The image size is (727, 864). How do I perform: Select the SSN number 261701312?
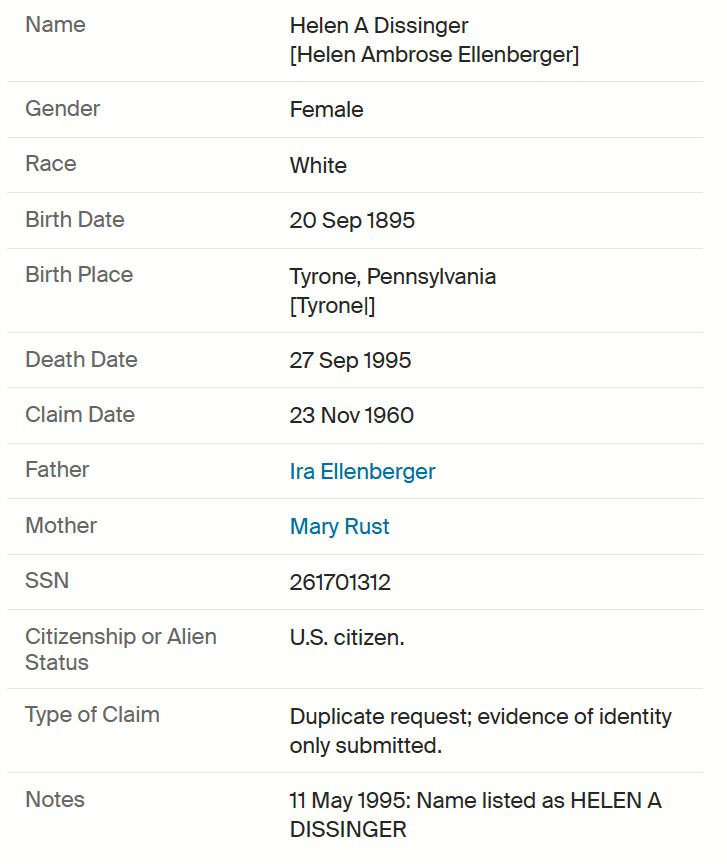(340, 582)
